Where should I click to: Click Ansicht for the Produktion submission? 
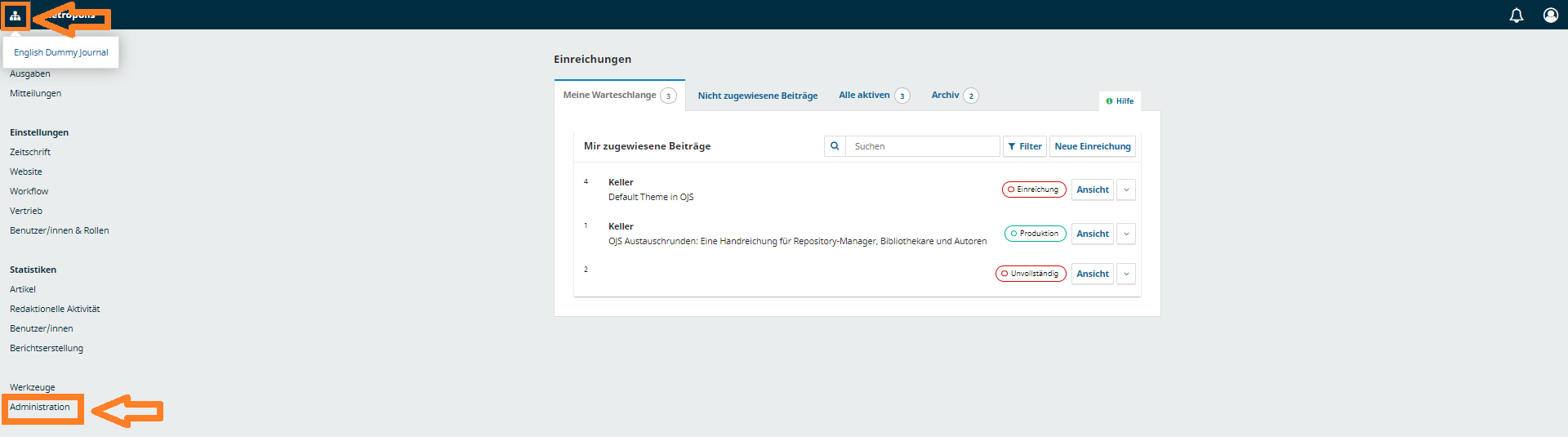[x=1092, y=234]
